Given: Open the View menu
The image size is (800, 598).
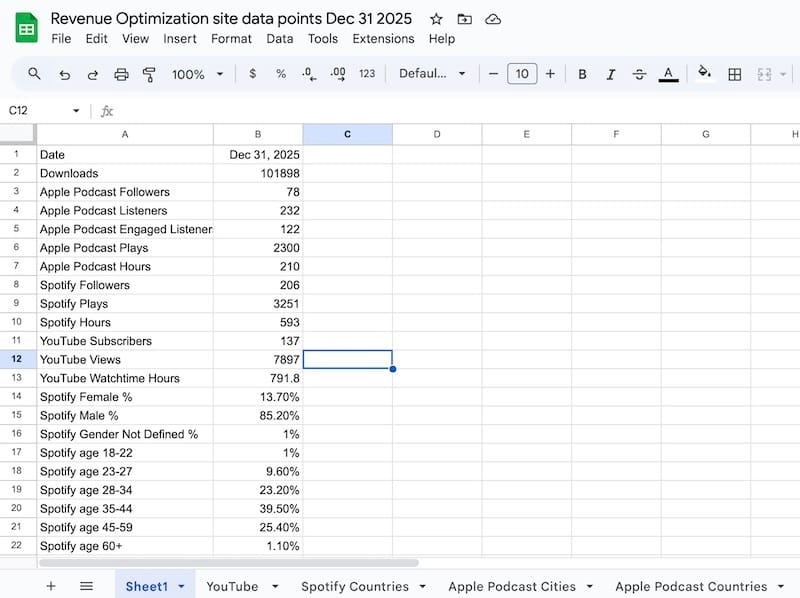Looking at the screenshot, I should (135, 39).
